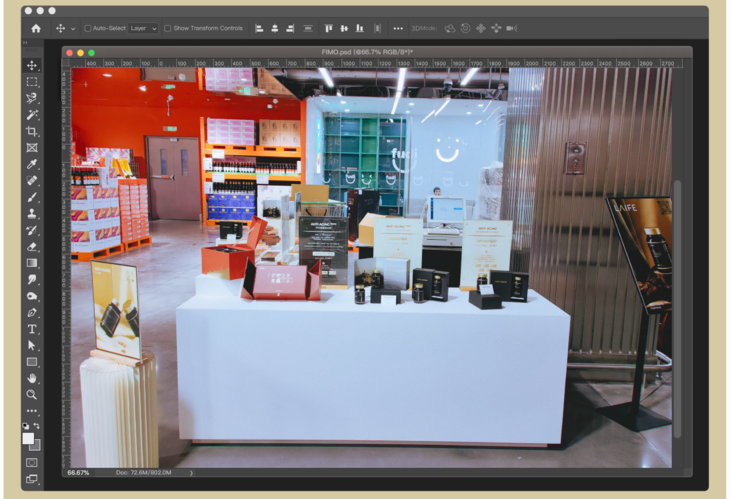Select the Eraser tool
This screenshot has width=730, height=499.
32,246
